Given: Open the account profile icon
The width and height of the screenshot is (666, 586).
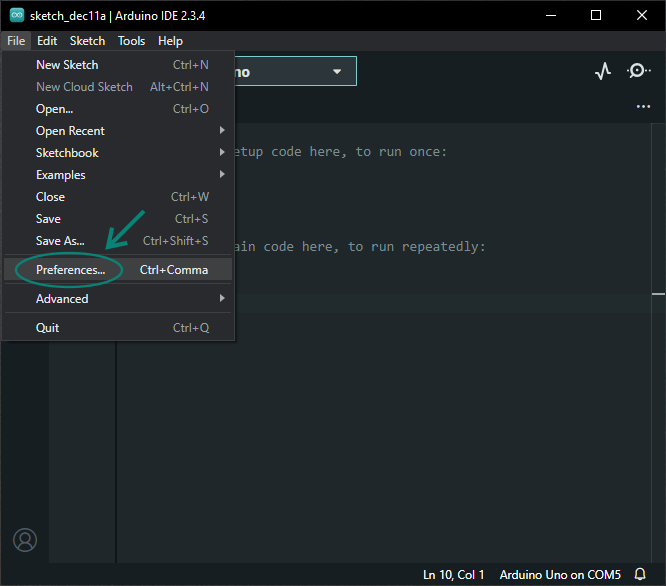Looking at the screenshot, I should tap(25, 540).
